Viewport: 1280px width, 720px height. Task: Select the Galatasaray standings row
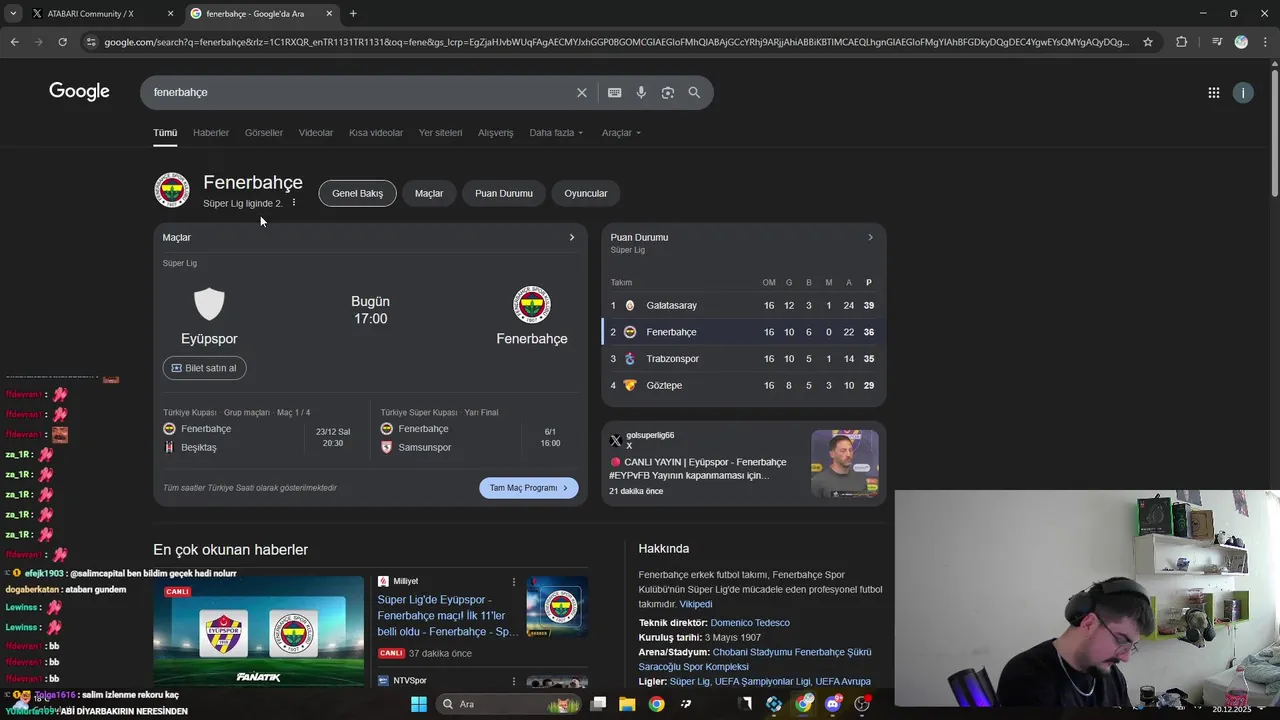[x=743, y=305]
